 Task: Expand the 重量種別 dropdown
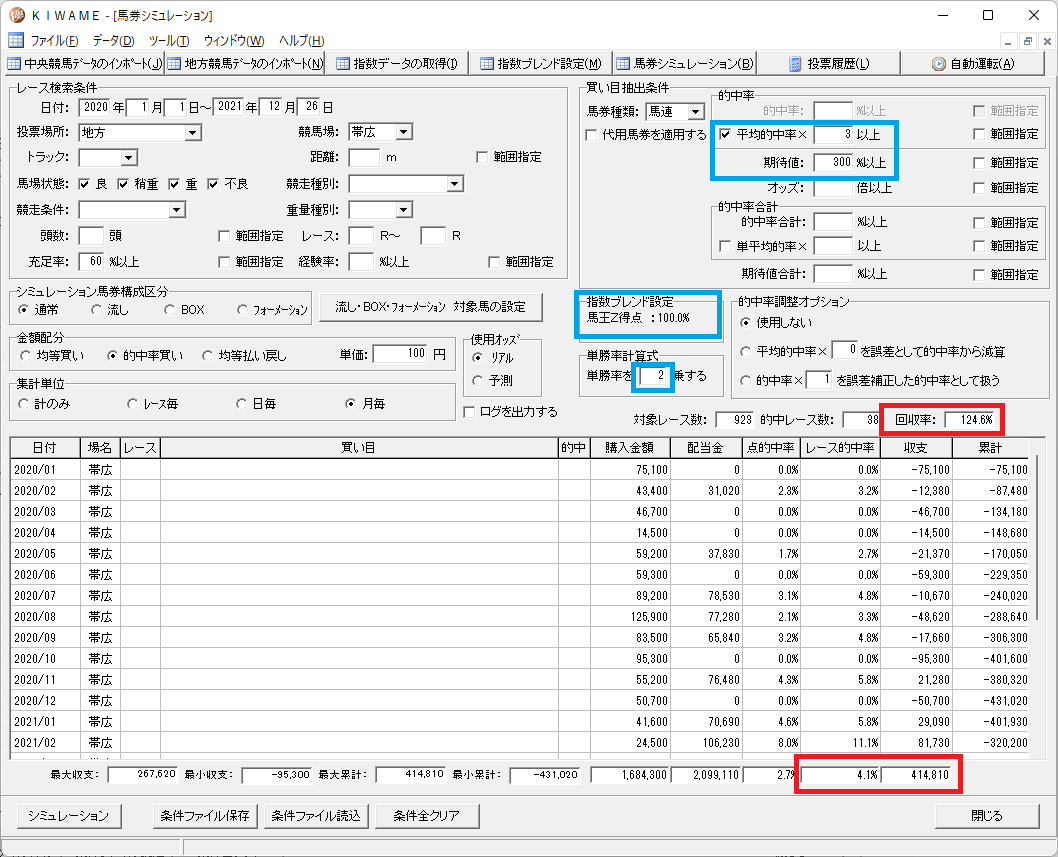point(403,210)
